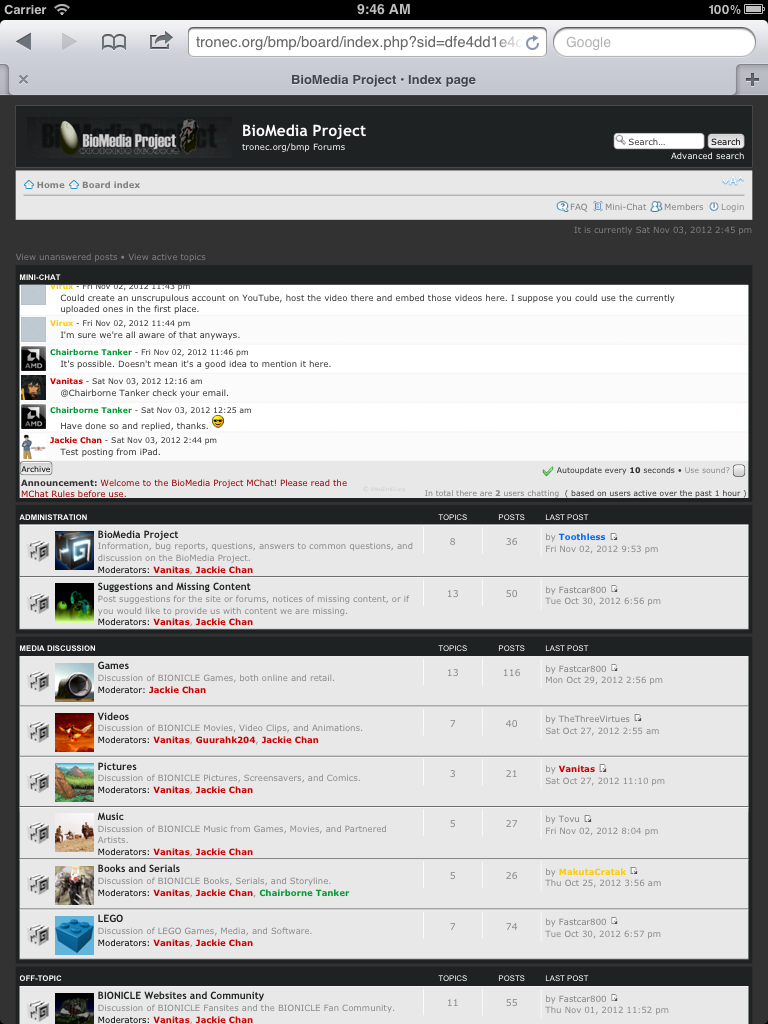Screen dimensions: 768x1024
Task: Click Chairborne Tanker's 11:46 pm chat name
Action: click(91, 352)
